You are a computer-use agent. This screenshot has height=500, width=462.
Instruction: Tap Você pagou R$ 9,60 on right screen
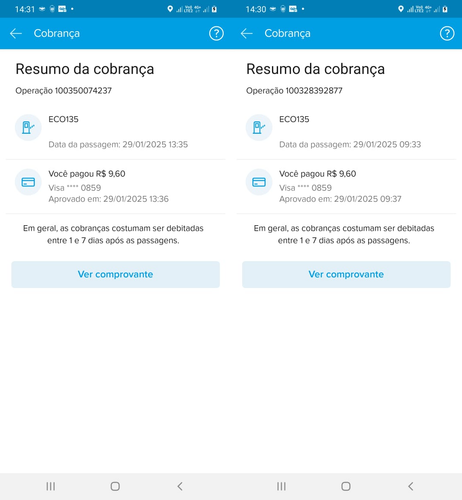click(x=317, y=174)
